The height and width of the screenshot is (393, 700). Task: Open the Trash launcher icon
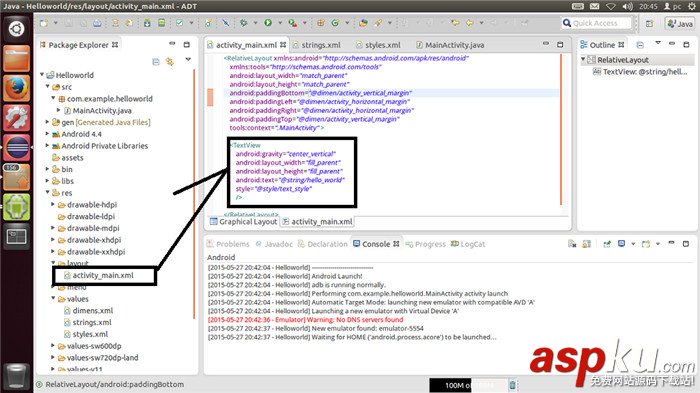pos(17,376)
